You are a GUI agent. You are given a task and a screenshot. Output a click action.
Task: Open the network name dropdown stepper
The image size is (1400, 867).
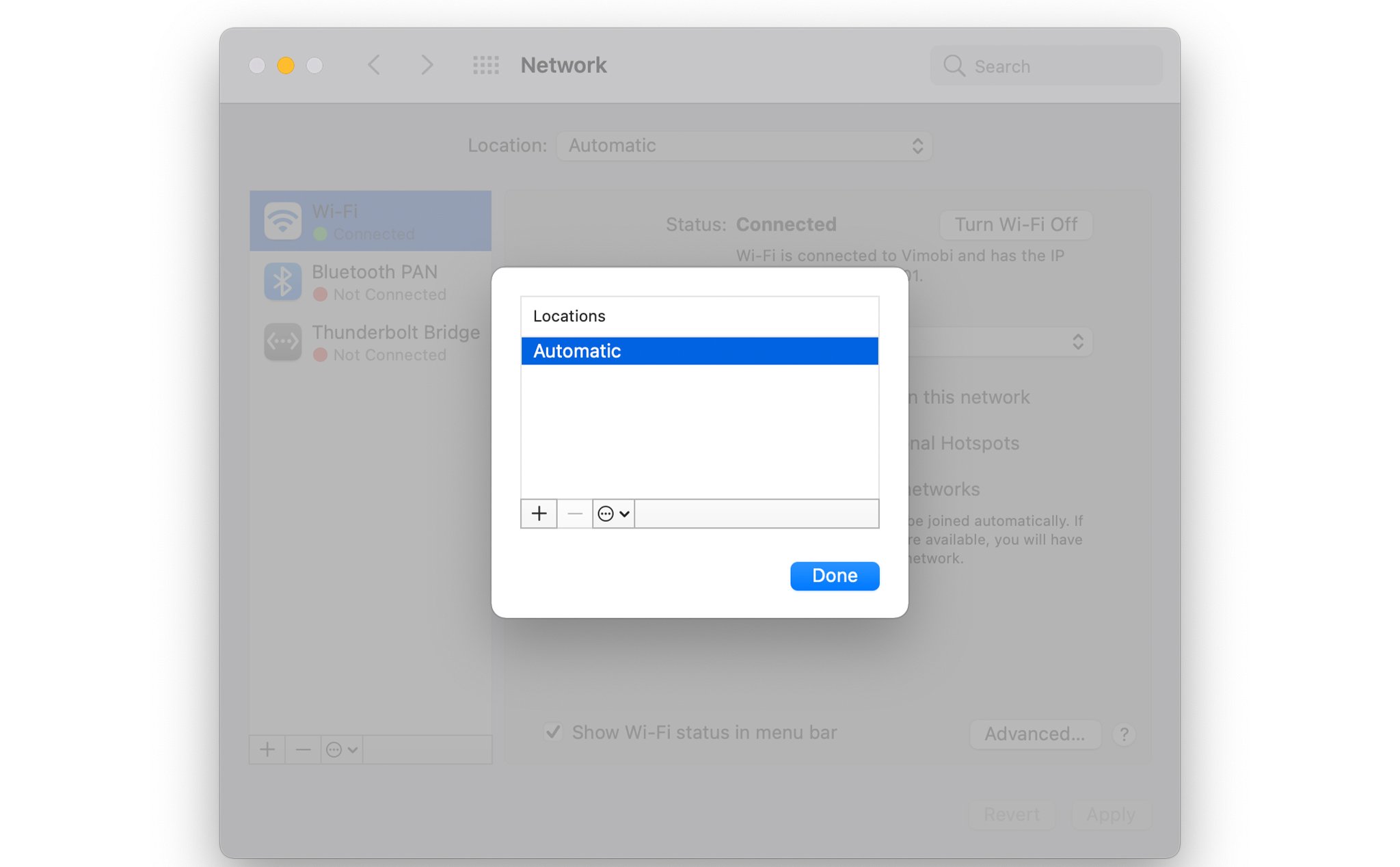coord(1077,342)
